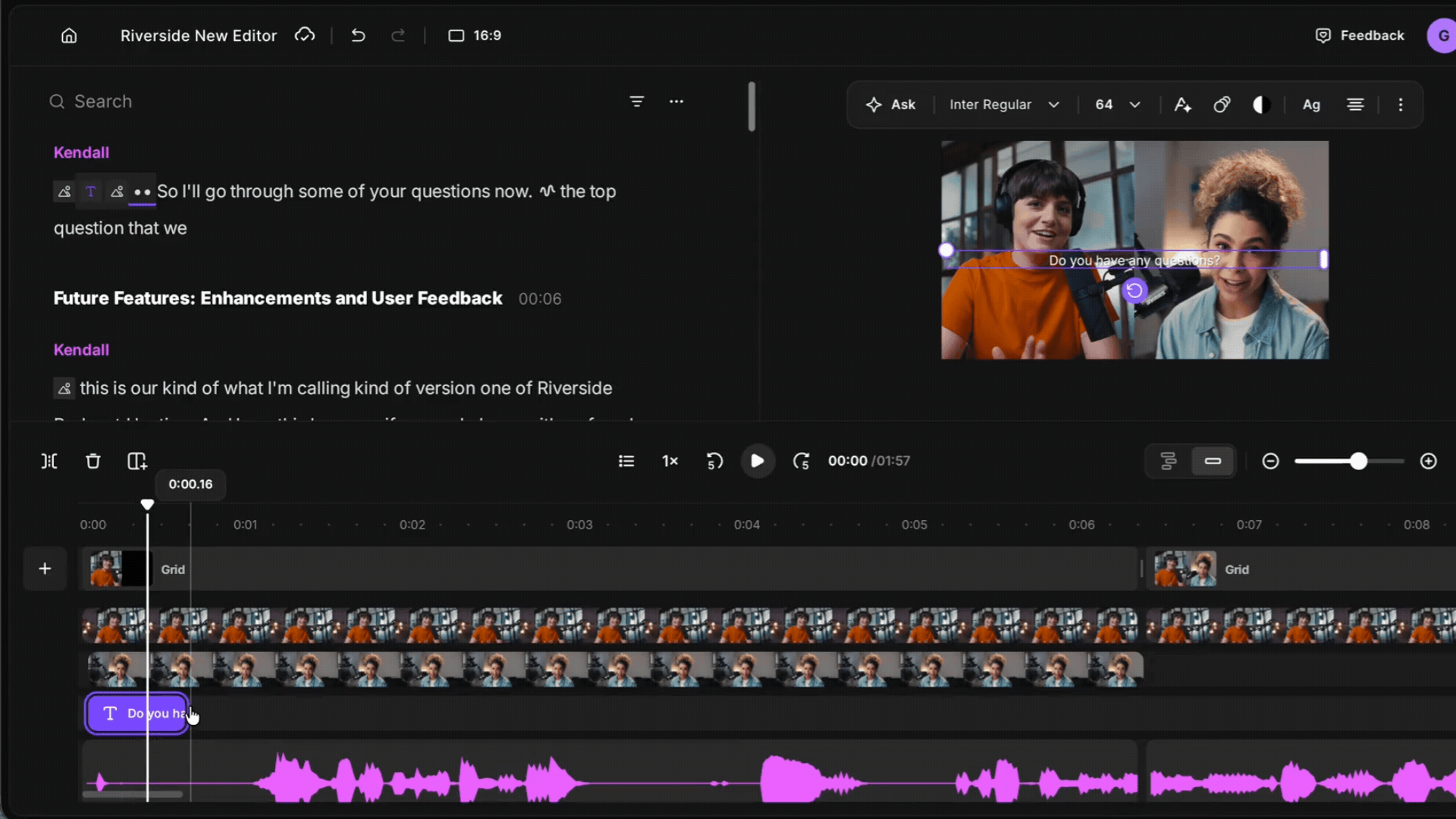Screen dimensions: 1456x819
Task: Open the text toolbar kebab menu
Action: coord(1401,105)
